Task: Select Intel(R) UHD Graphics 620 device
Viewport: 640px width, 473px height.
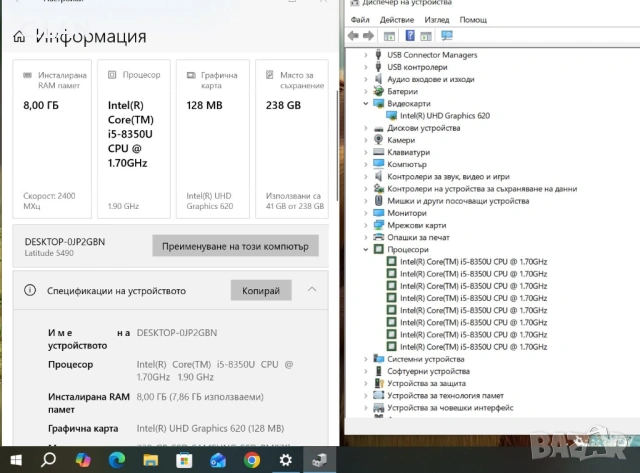Action: pos(444,115)
